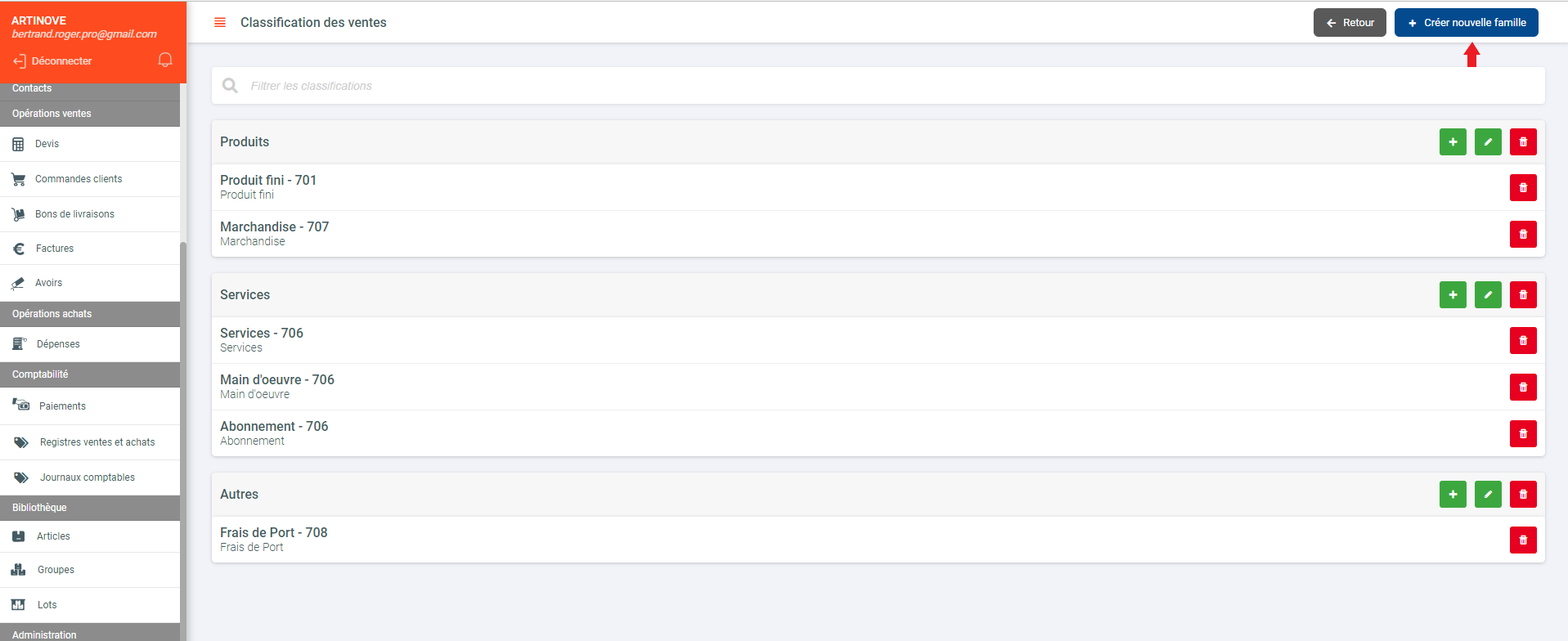Delete the Autres family
This screenshot has width=1568, height=641.
coord(1523,494)
